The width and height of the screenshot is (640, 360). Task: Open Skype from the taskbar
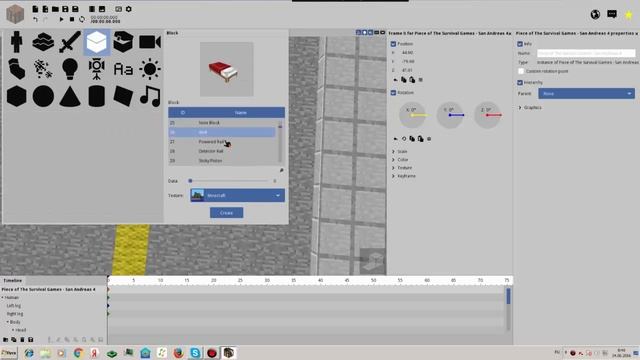(195, 353)
